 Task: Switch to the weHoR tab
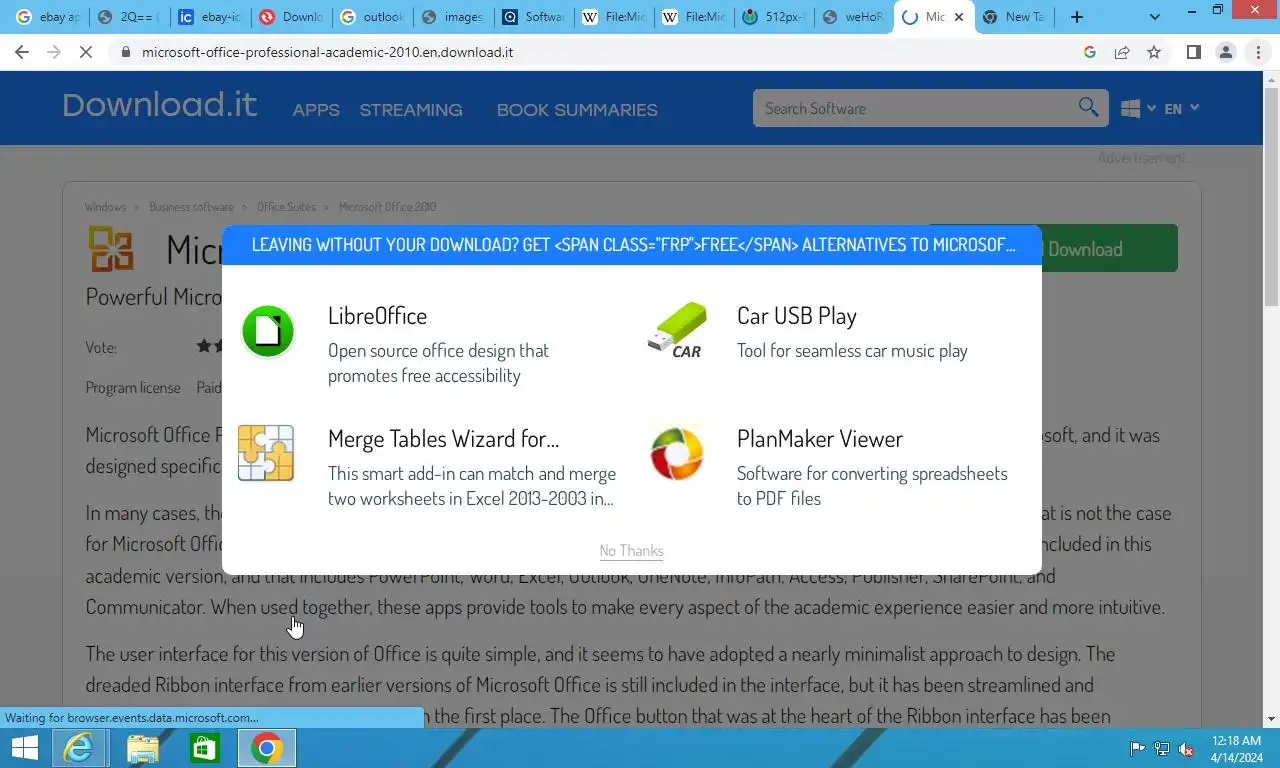pos(851,17)
